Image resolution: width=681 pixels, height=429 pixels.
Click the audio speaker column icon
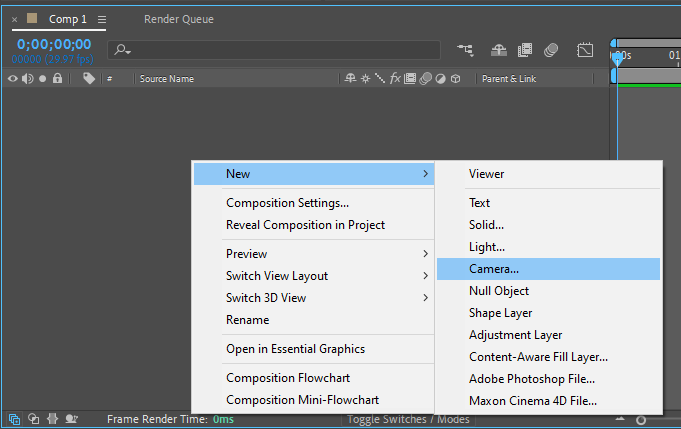27,78
